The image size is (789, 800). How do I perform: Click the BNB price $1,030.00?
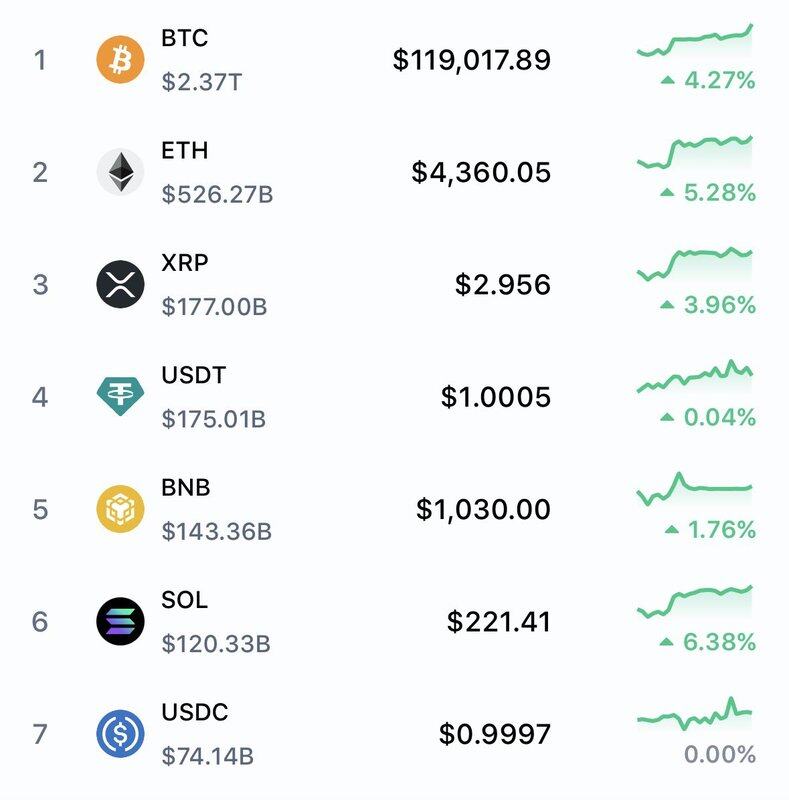coord(483,509)
